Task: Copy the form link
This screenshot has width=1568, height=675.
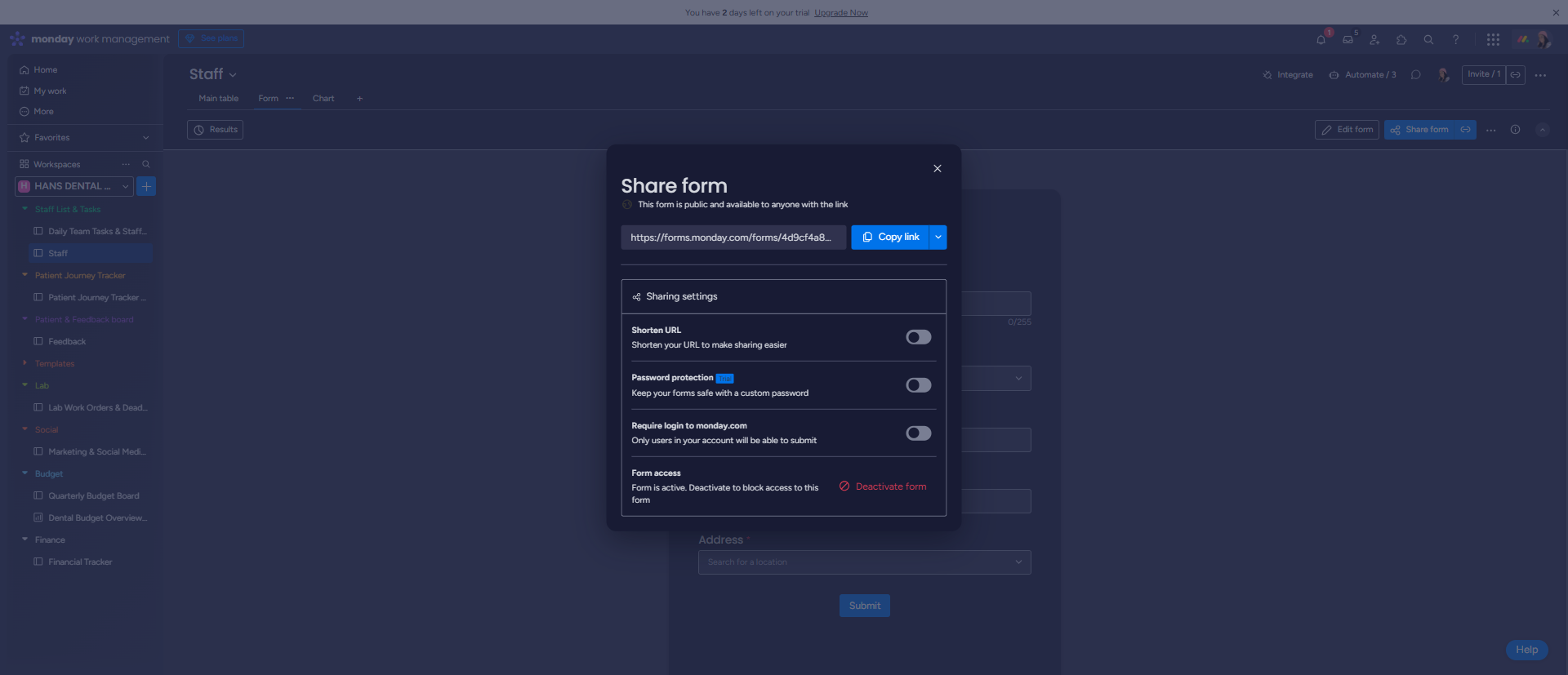Action: (890, 237)
